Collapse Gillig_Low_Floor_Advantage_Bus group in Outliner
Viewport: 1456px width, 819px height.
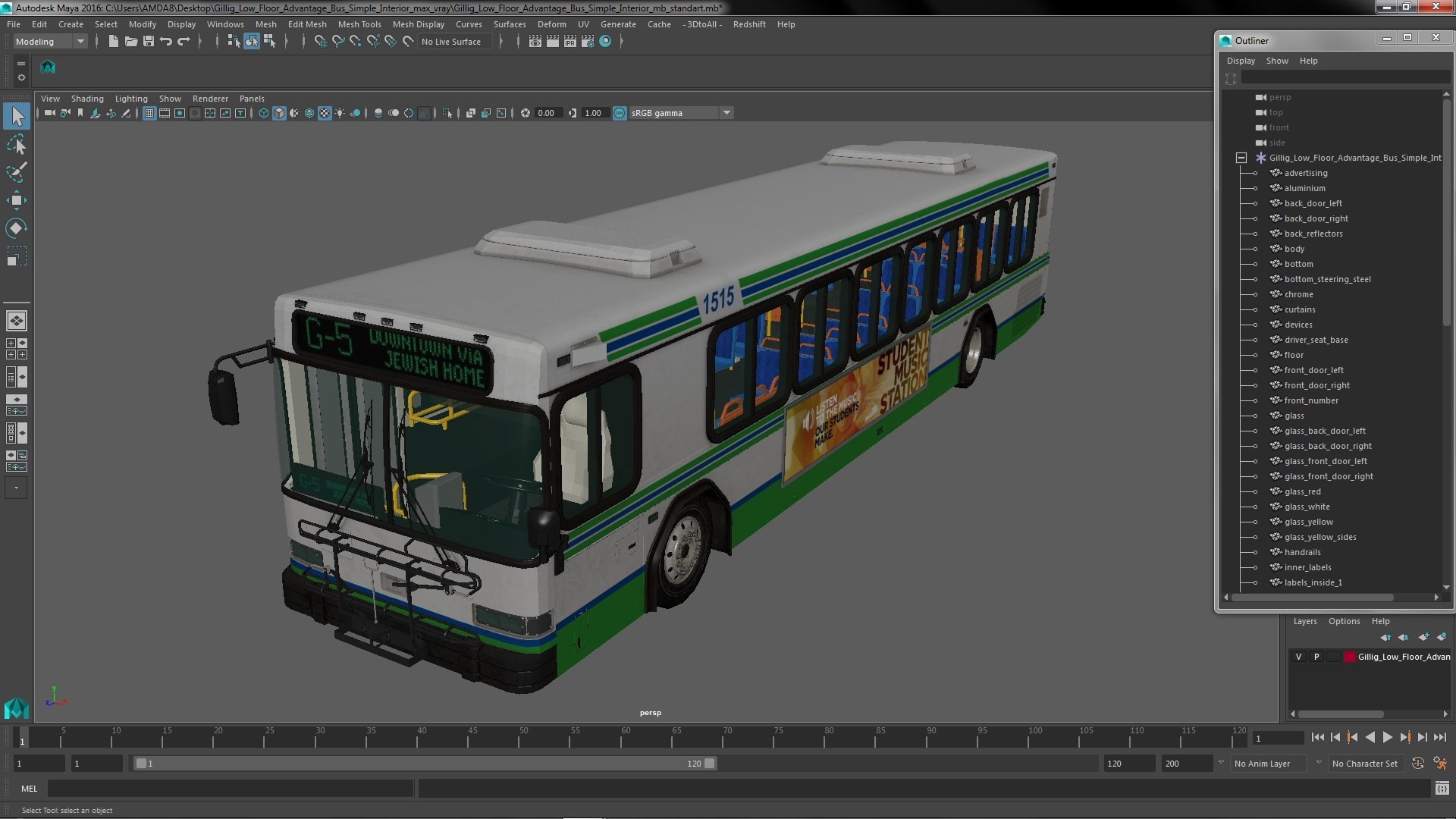point(1241,158)
